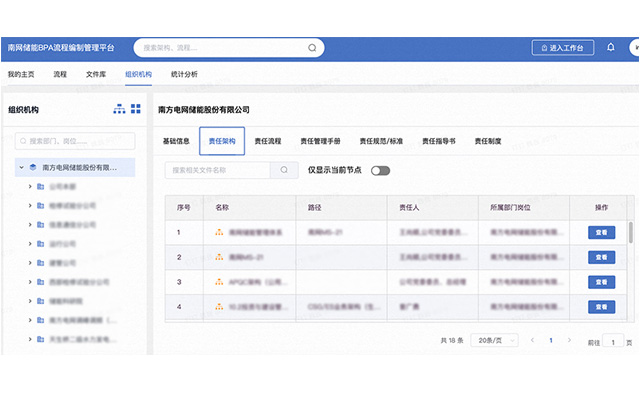Switch to the 责任管理手册 tab
This screenshot has height=400, width=640.
click(x=320, y=141)
